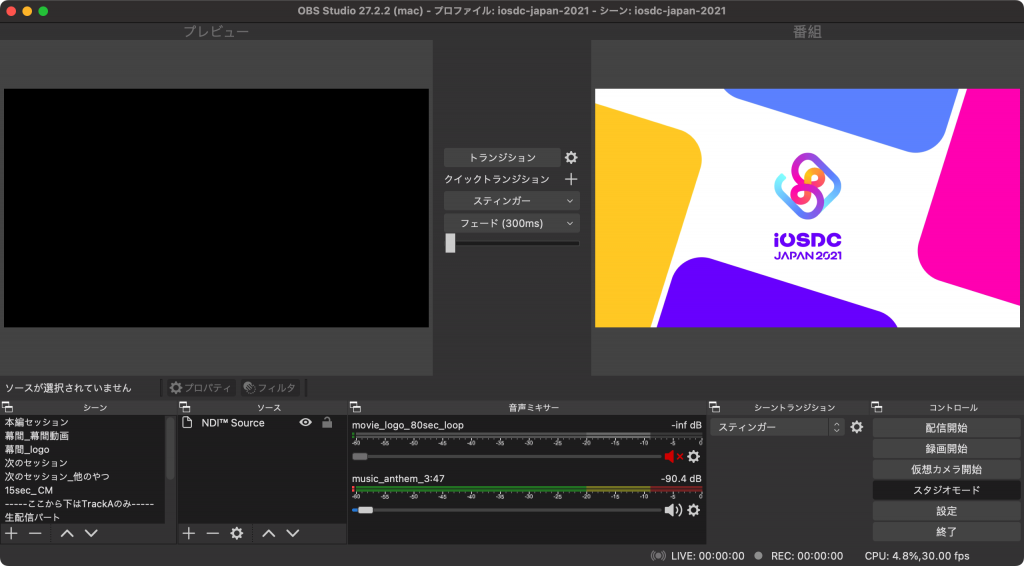Click the black preview canvas
This screenshot has height=566, width=1024.
[x=216, y=208]
